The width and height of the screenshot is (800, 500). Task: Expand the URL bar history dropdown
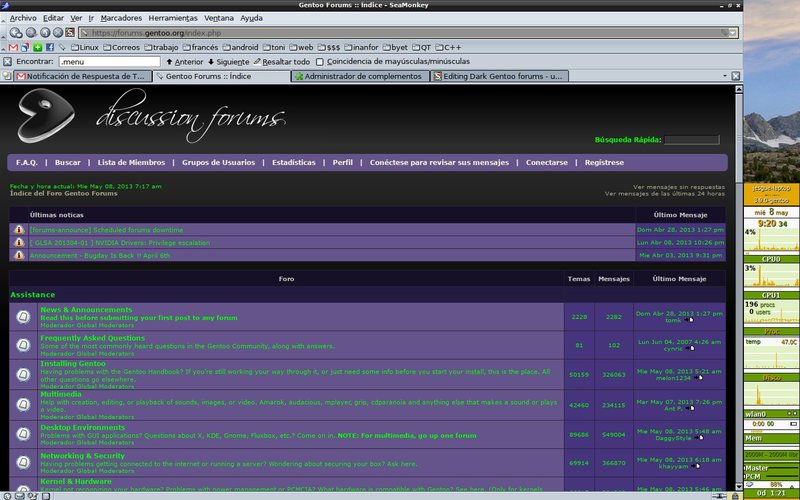(733, 33)
